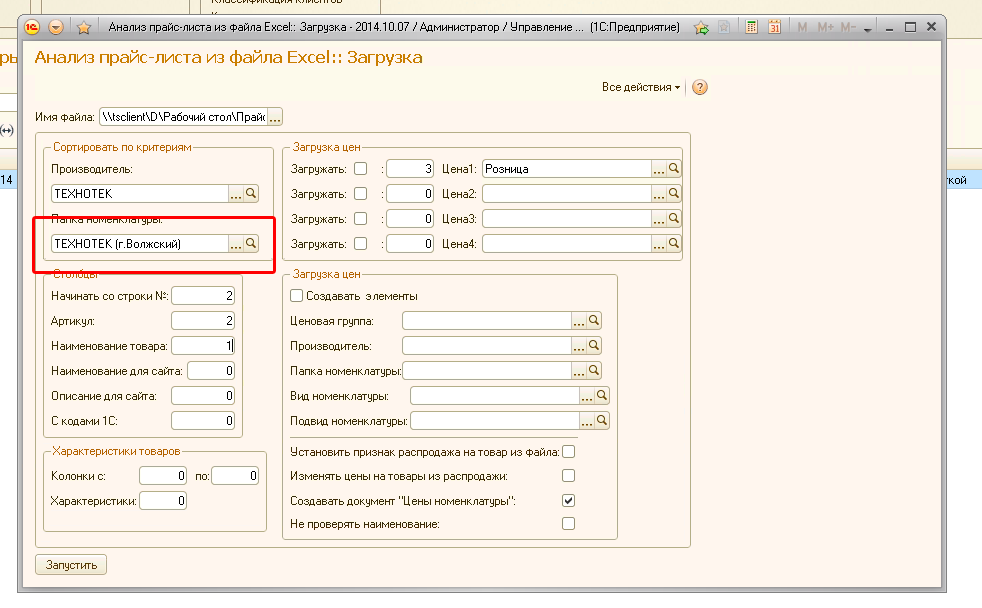Click magnifier next to ТЕХНОТЕК manufacturer field

tap(251, 193)
